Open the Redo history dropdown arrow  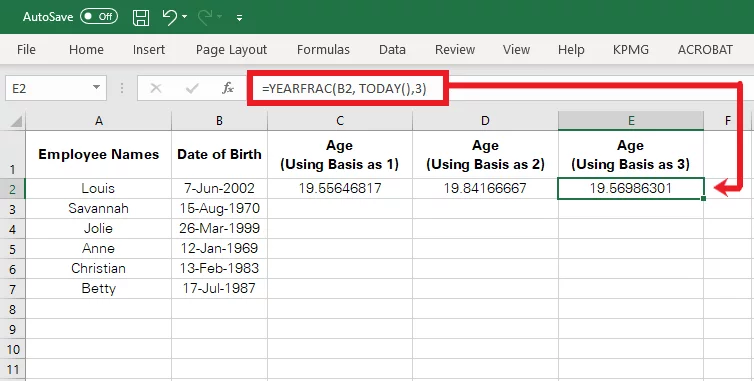pyautogui.click(x=219, y=17)
